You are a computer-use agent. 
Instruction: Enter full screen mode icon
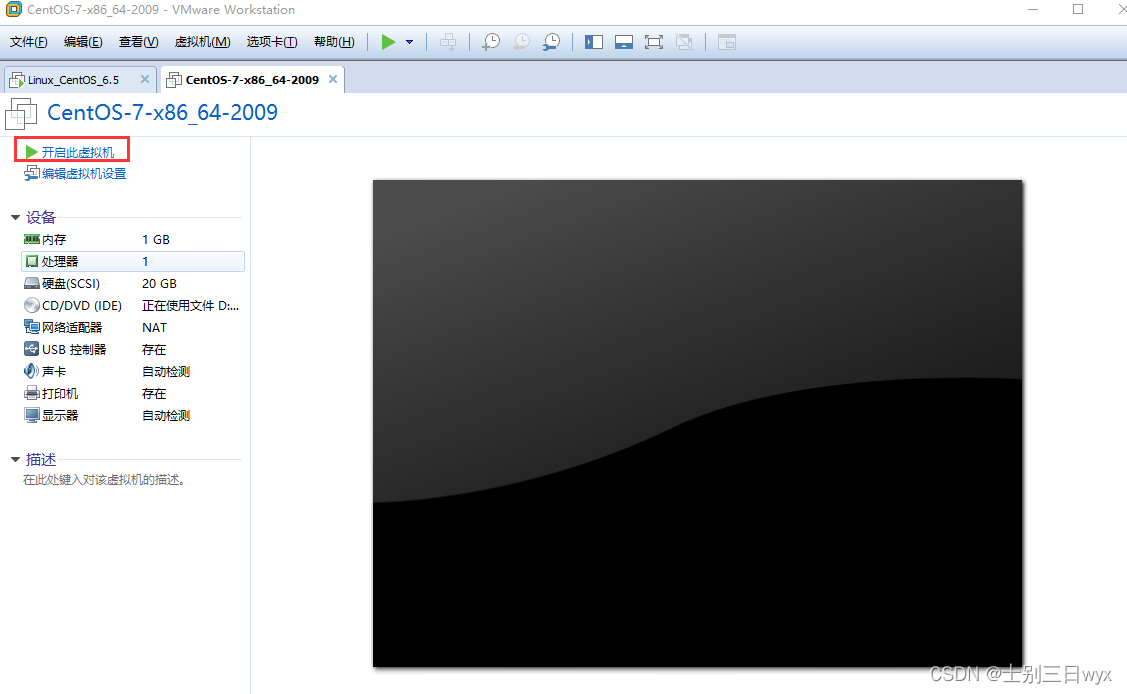tap(653, 42)
